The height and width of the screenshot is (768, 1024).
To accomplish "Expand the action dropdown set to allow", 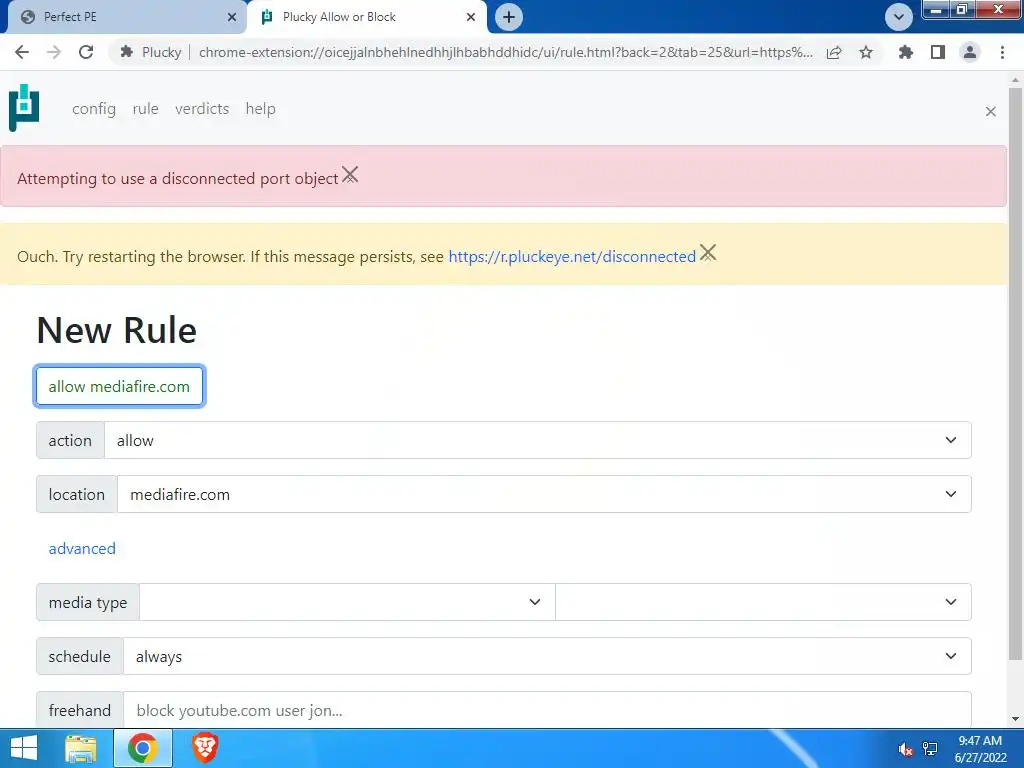I will [537, 440].
